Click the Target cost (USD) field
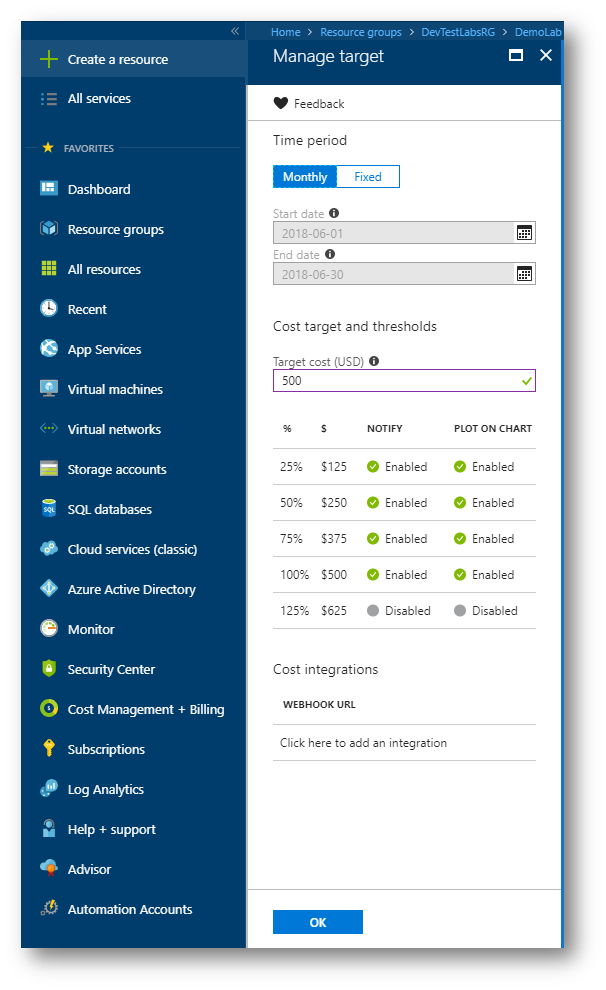The width and height of the screenshot is (606, 990). coord(396,381)
